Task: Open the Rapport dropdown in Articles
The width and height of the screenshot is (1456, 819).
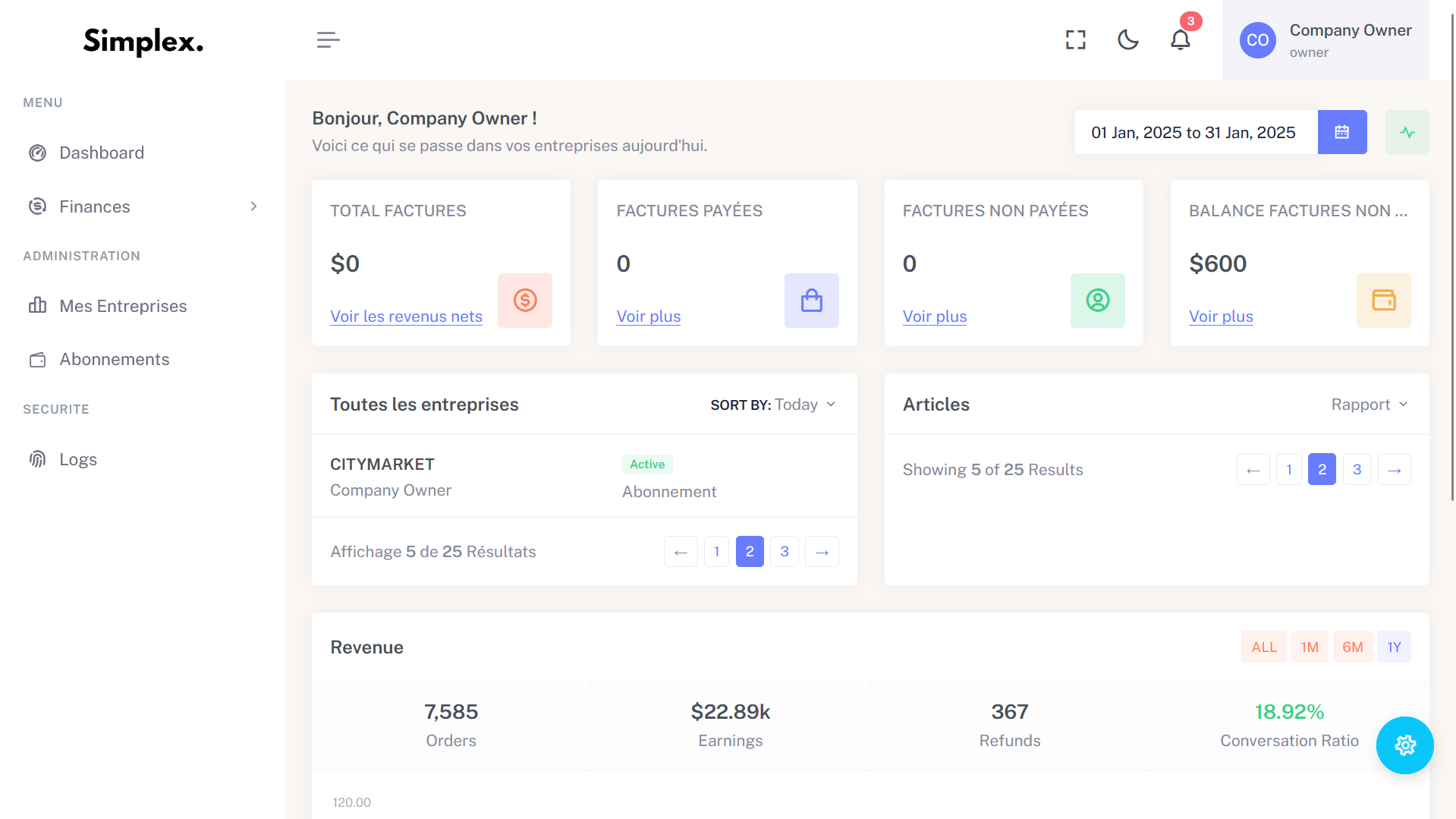Action: click(1369, 405)
